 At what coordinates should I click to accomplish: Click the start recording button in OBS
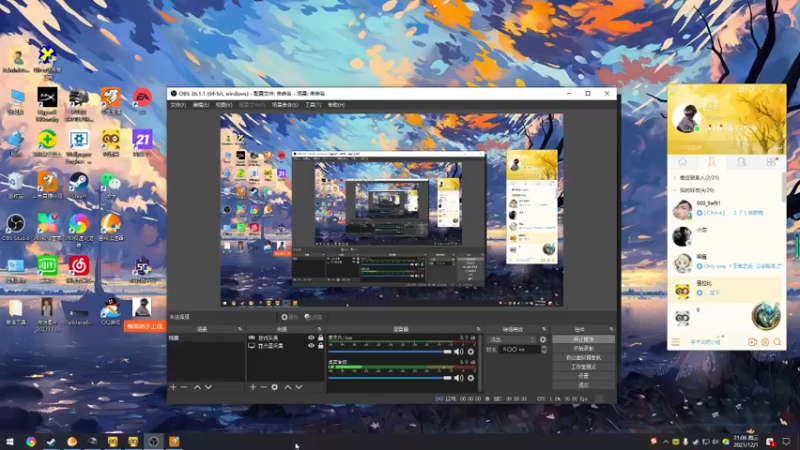583,348
